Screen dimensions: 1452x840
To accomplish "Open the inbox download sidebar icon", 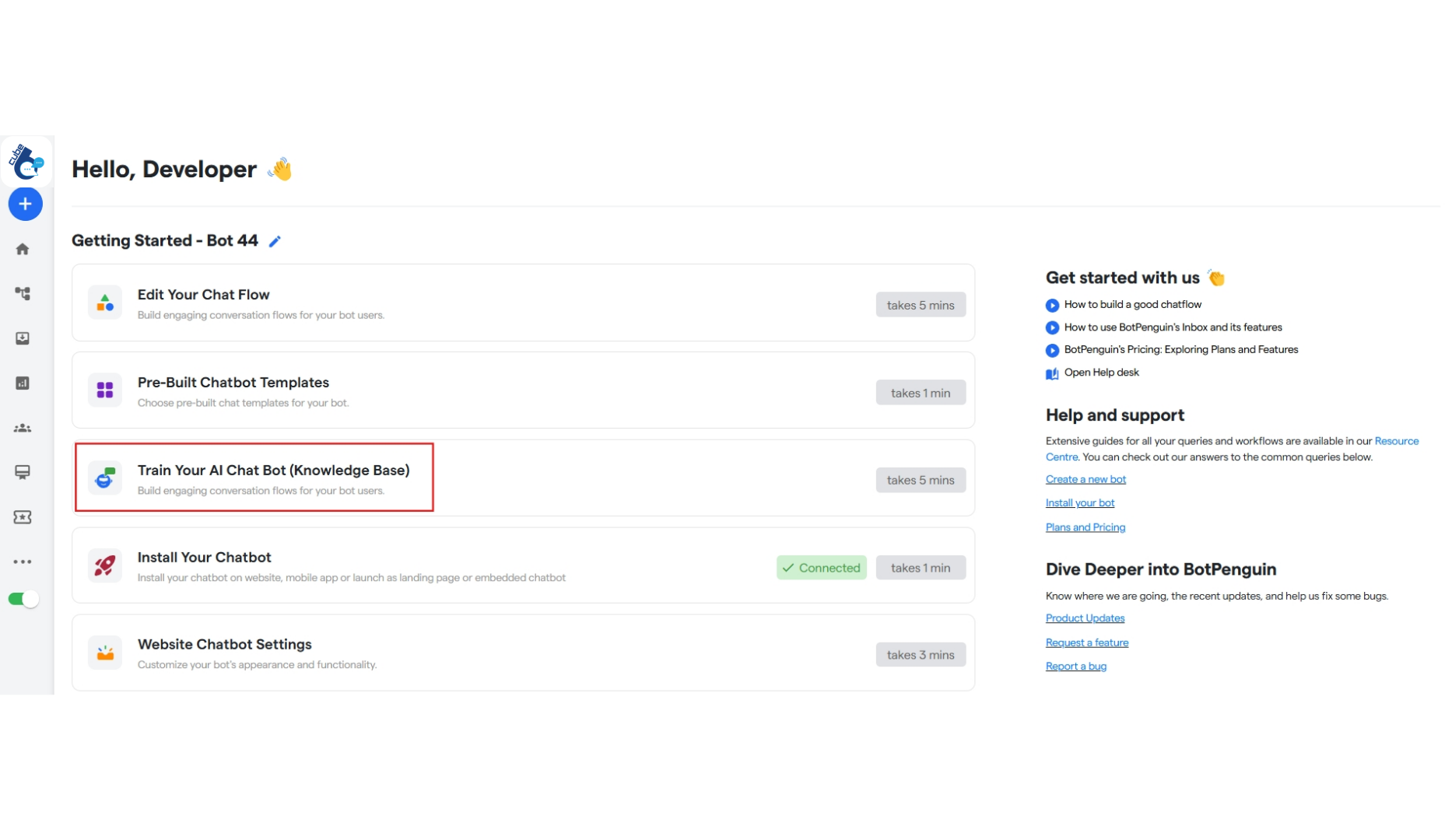I will coord(23,338).
